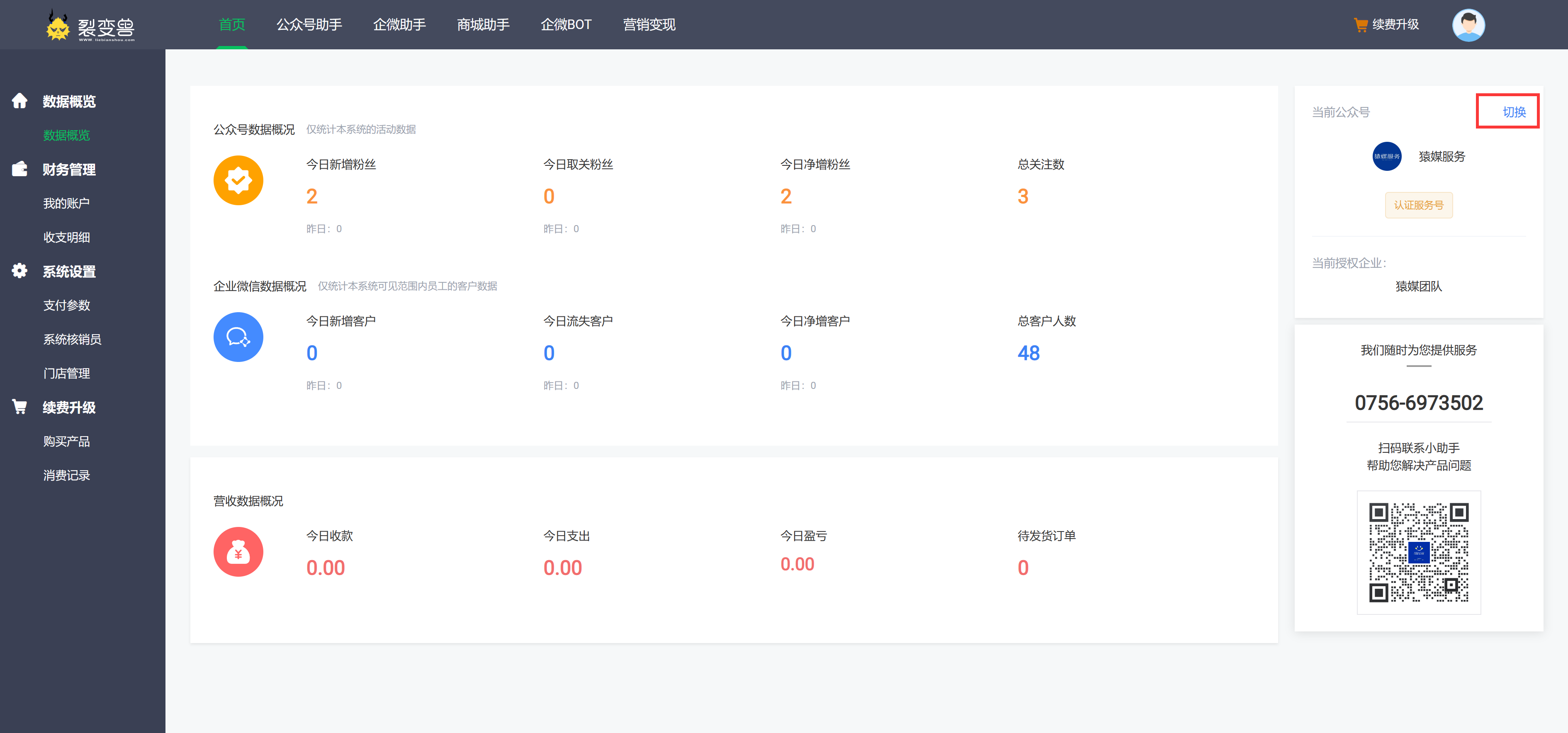The height and width of the screenshot is (733, 1568).
Task: Click the contact QR code image
Action: 1418,552
